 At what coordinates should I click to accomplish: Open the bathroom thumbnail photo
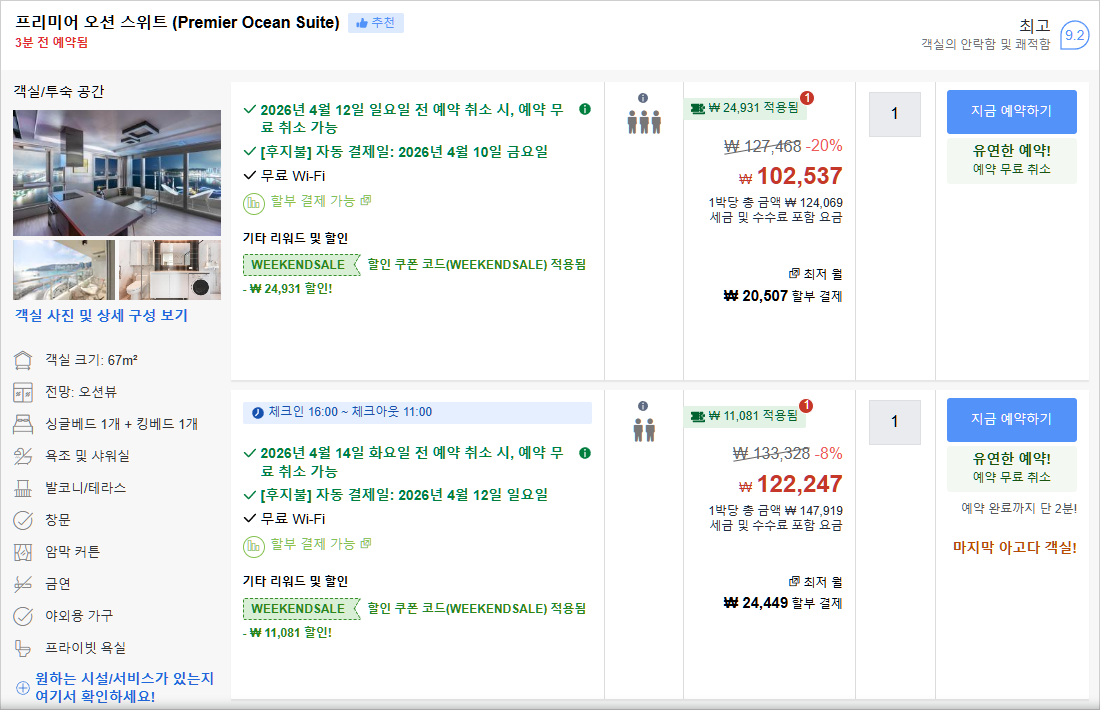170,270
